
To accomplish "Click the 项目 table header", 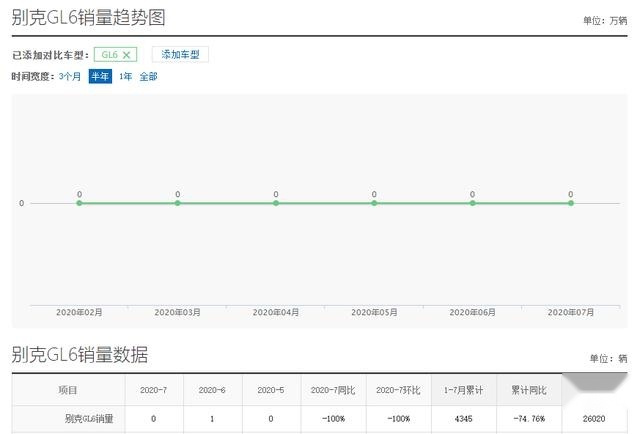I will [68, 390].
